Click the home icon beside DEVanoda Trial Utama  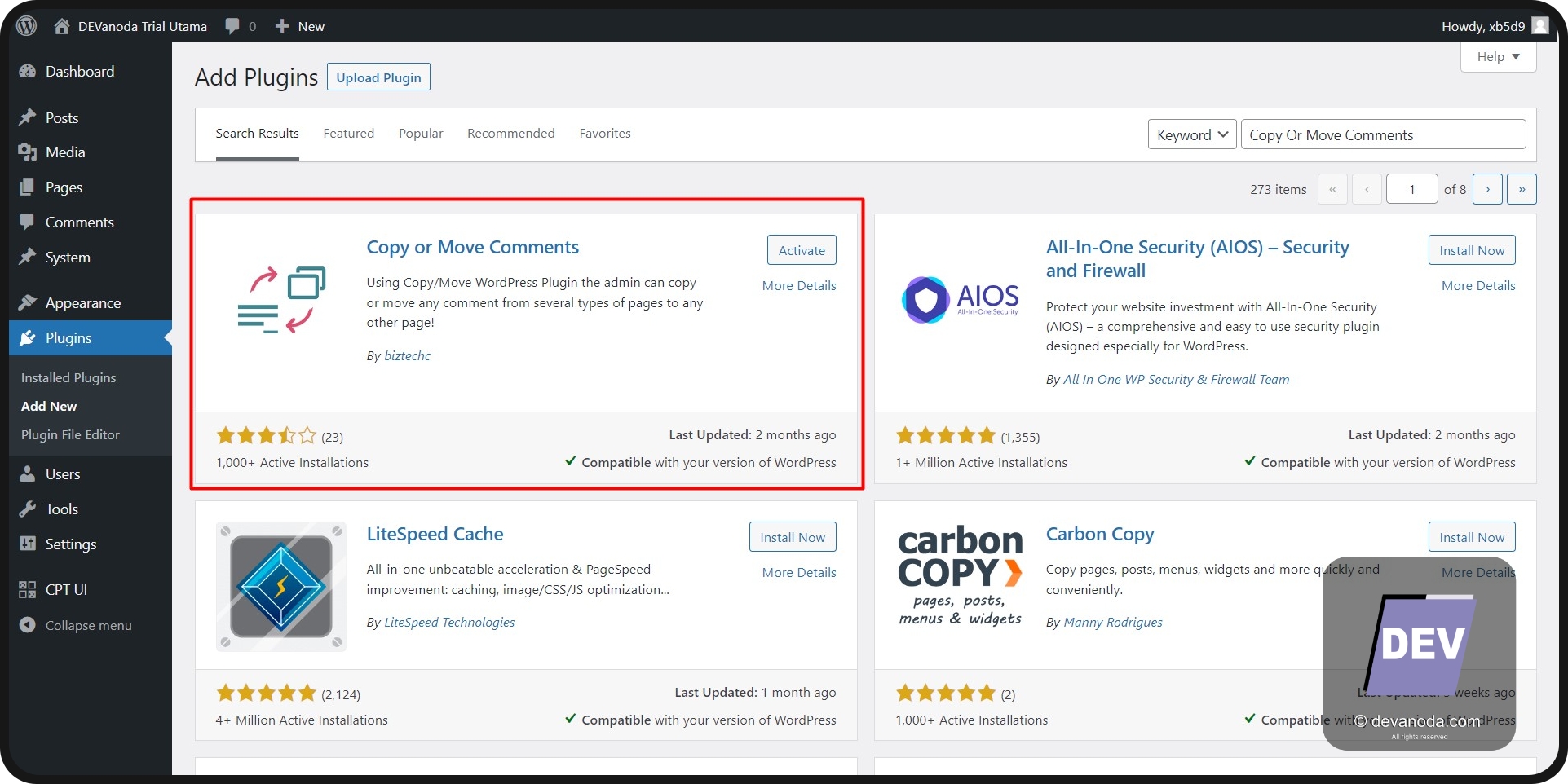tap(62, 26)
